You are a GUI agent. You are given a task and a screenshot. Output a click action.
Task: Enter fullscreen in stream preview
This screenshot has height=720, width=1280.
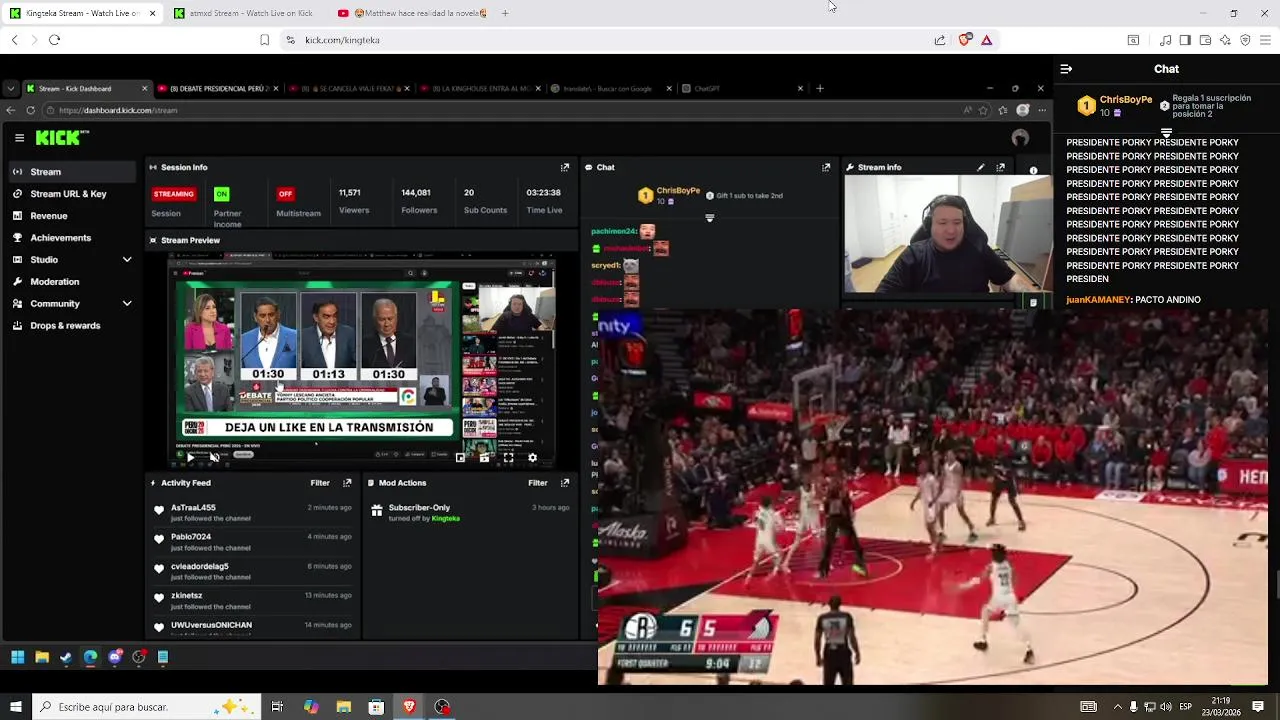508,458
